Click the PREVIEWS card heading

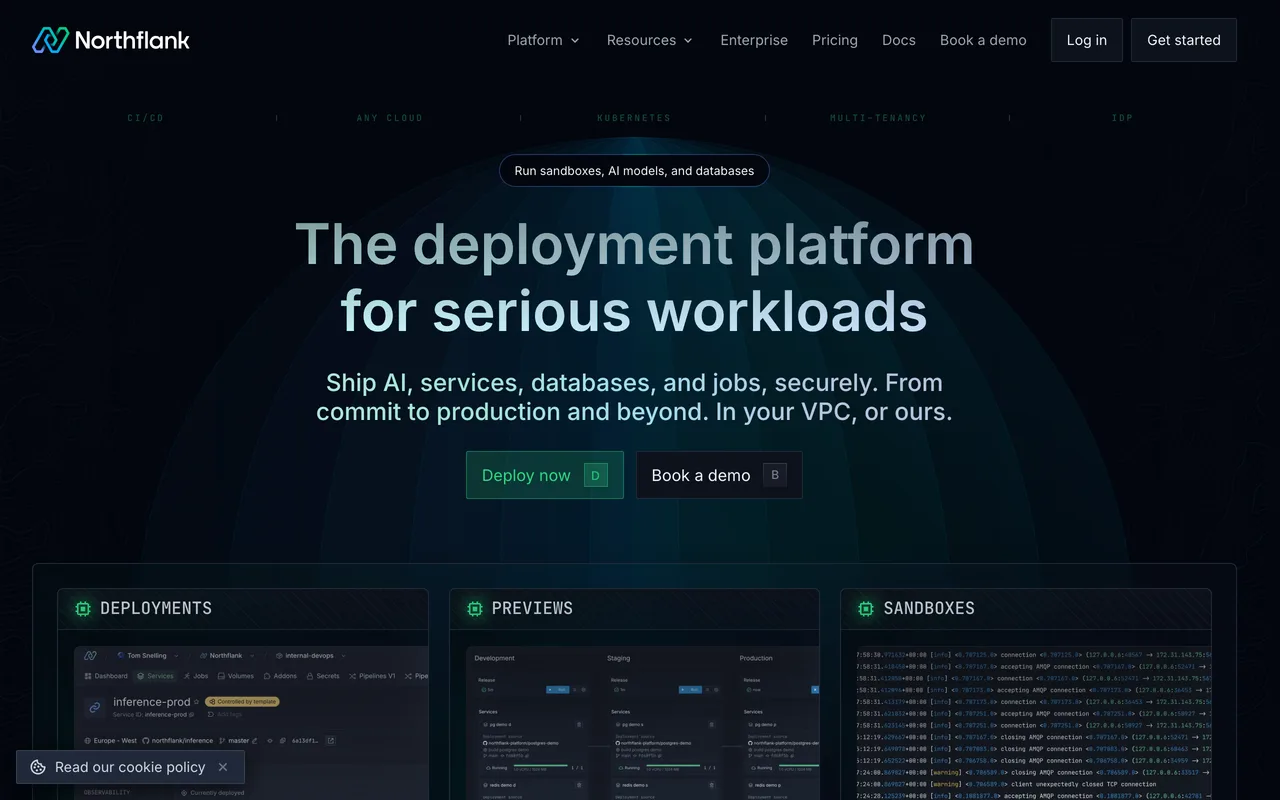pos(532,608)
